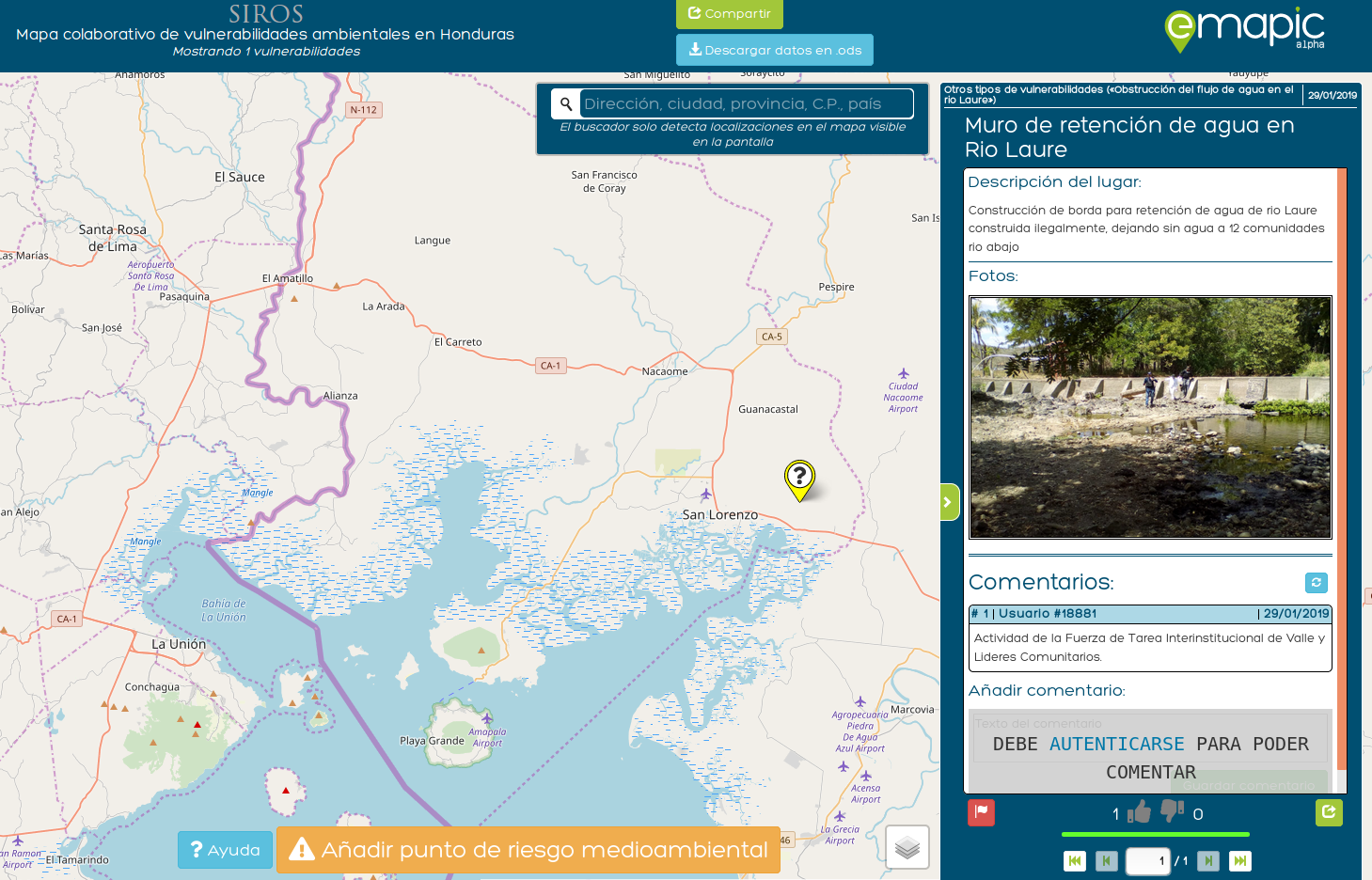Go to the next vulnerability record
The width and height of the screenshot is (1372, 880).
[x=1208, y=860]
